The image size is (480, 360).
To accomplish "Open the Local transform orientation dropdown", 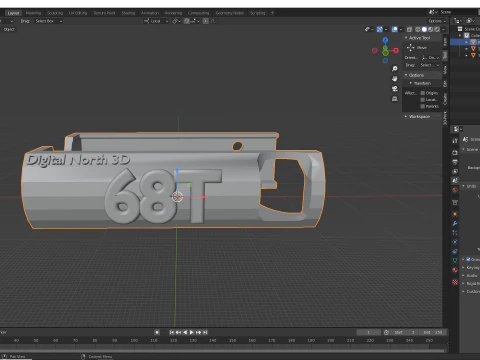I will [156, 21].
